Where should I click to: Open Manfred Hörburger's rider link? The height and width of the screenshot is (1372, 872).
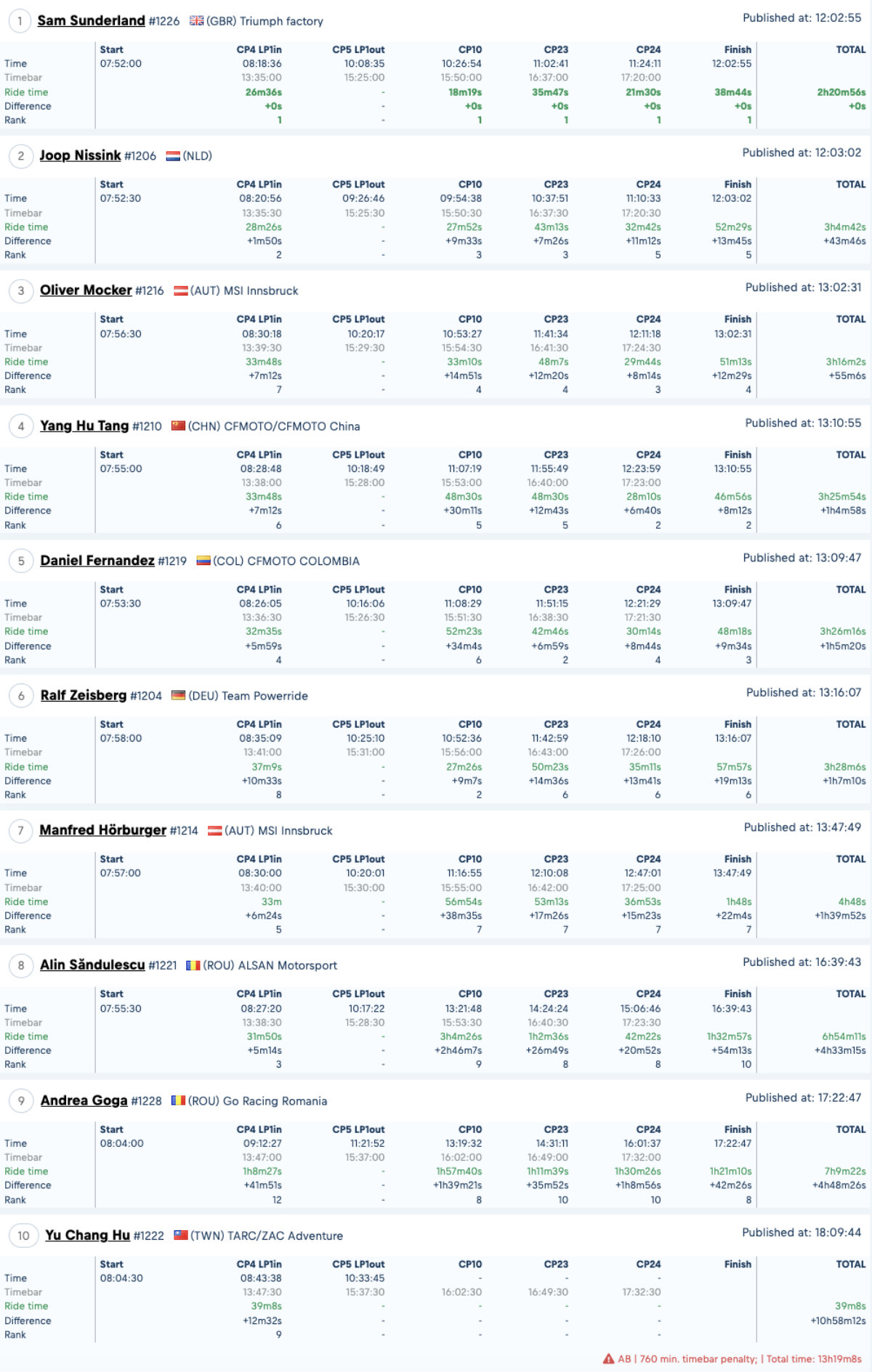pyautogui.click(x=102, y=830)
